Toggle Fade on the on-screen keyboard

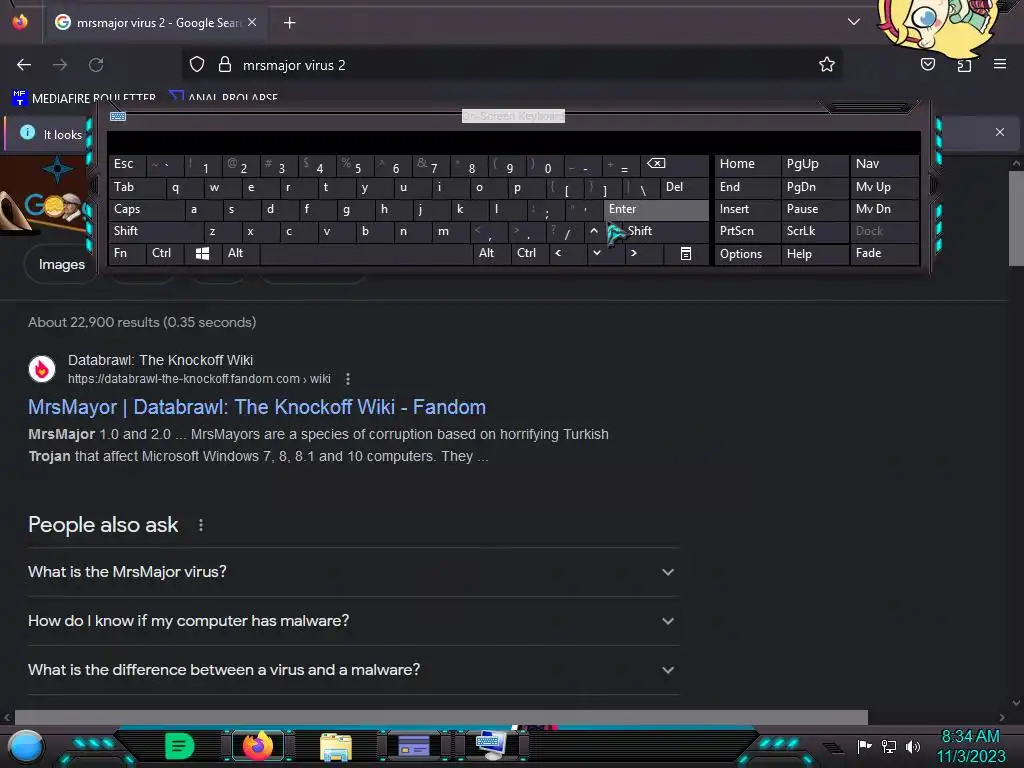coord(884,253)
